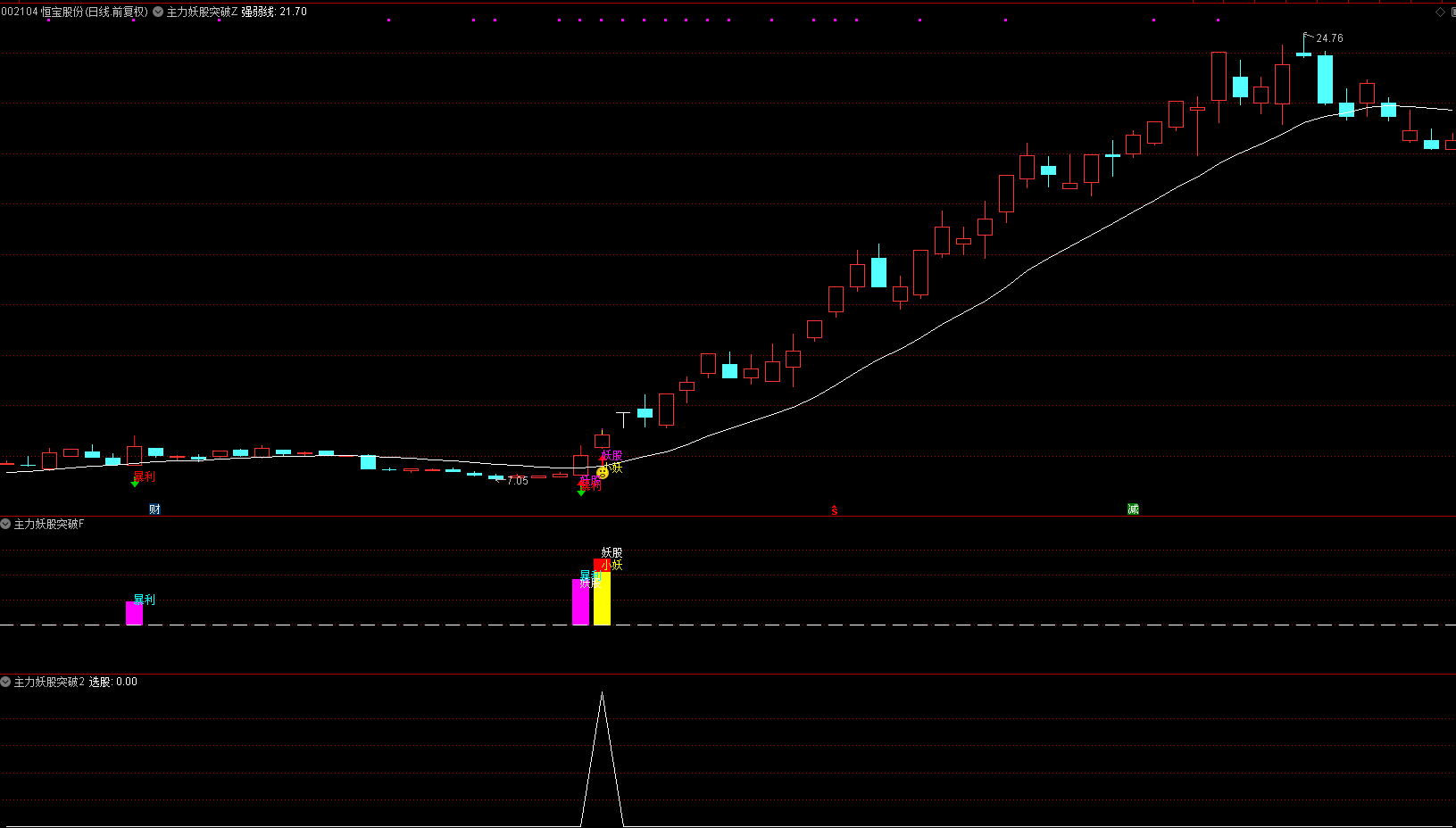
Task: Click the blue 财 financial marker icon
Action: 154,509
